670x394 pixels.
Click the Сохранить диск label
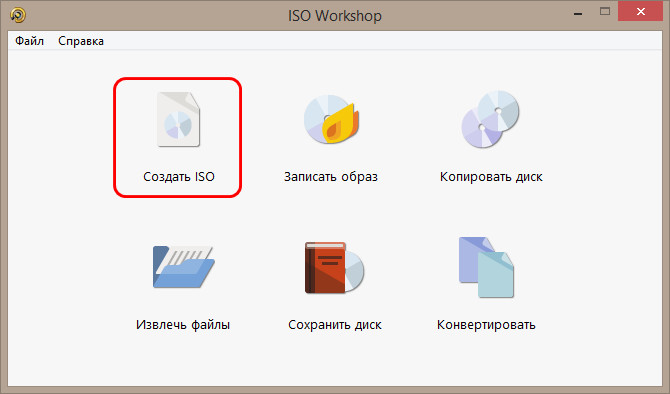335,325
